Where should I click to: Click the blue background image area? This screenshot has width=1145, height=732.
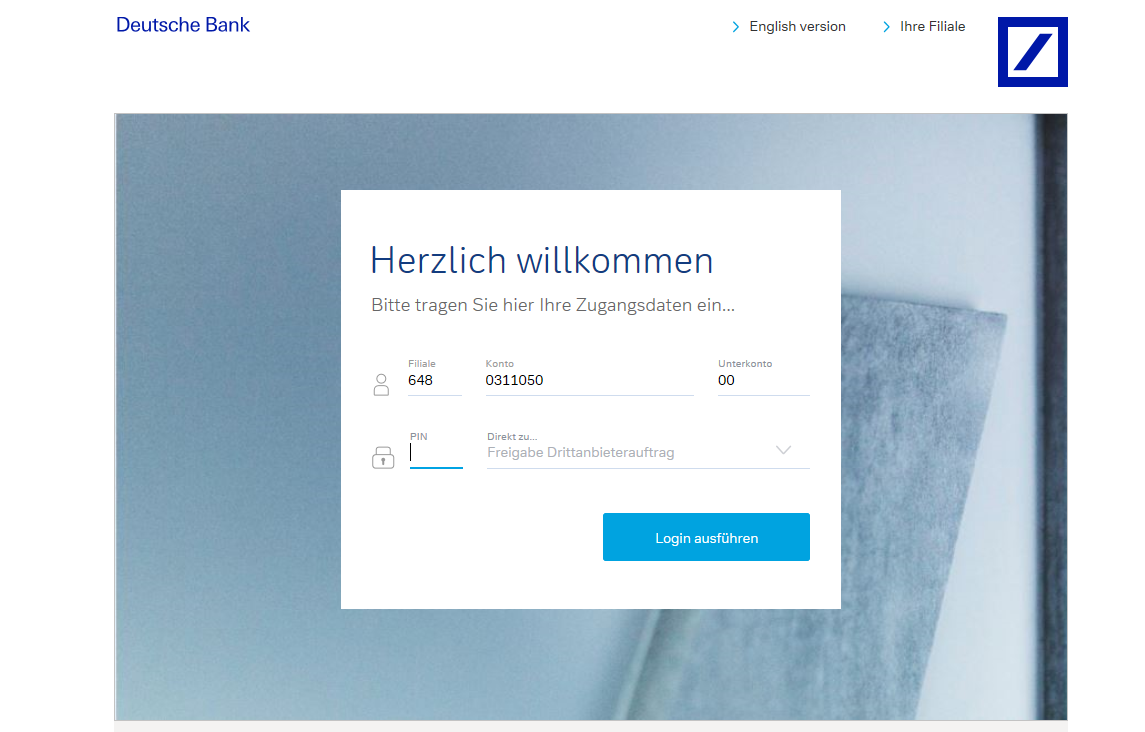[226, 416]
